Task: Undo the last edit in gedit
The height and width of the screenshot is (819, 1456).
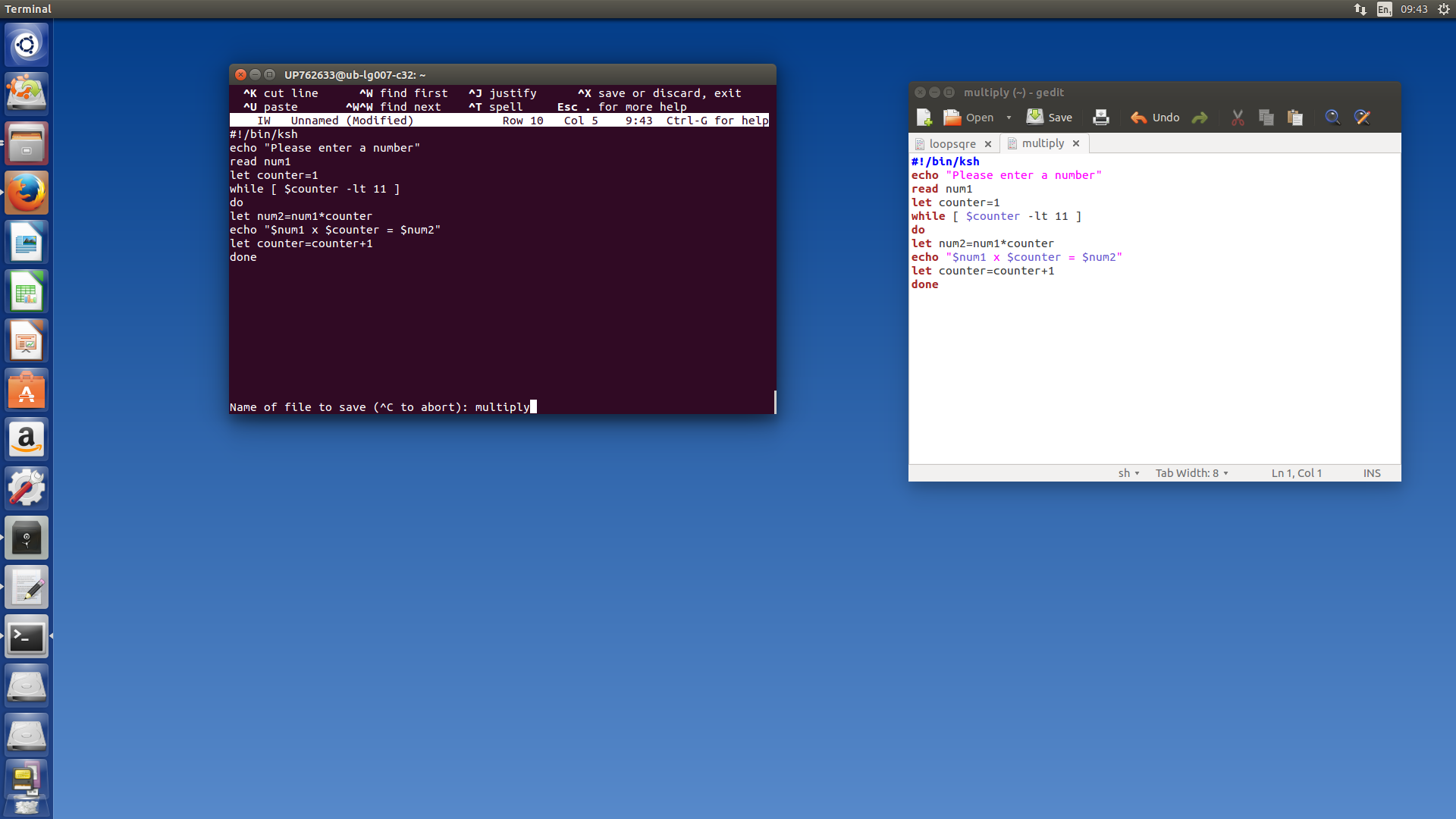Action: pos(1155,118)
